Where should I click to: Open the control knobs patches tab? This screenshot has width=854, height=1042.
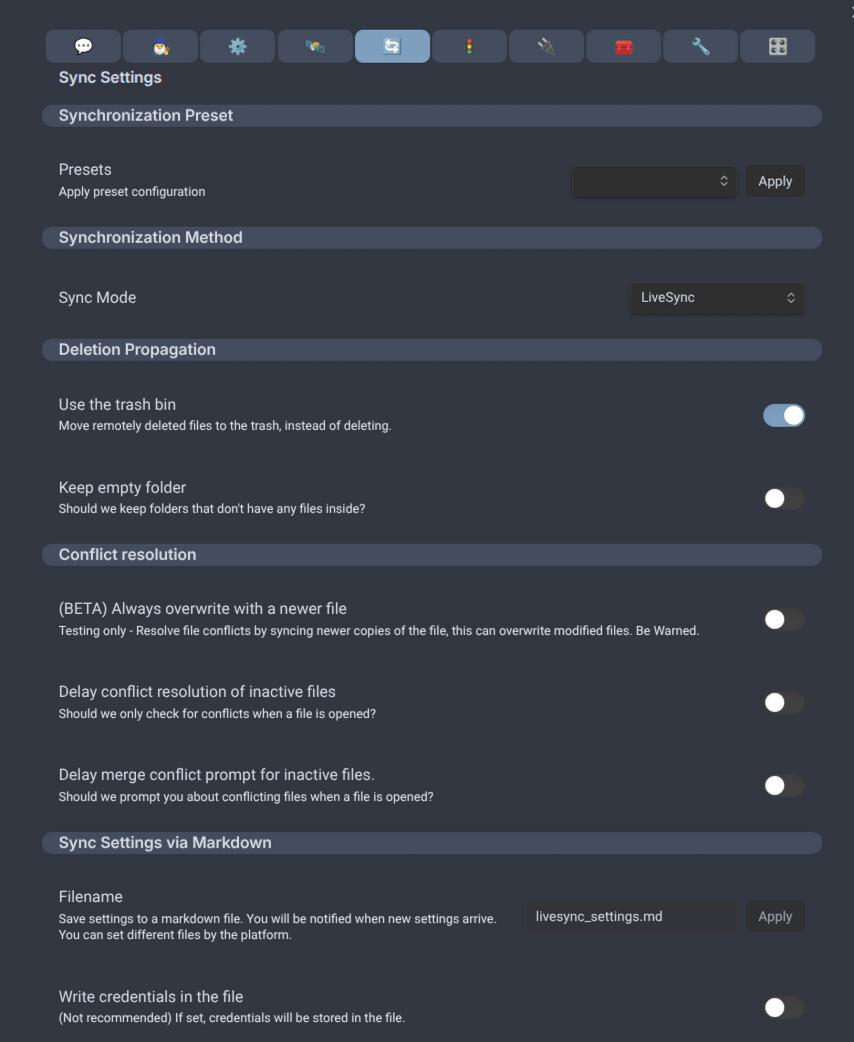coord(778,46)
